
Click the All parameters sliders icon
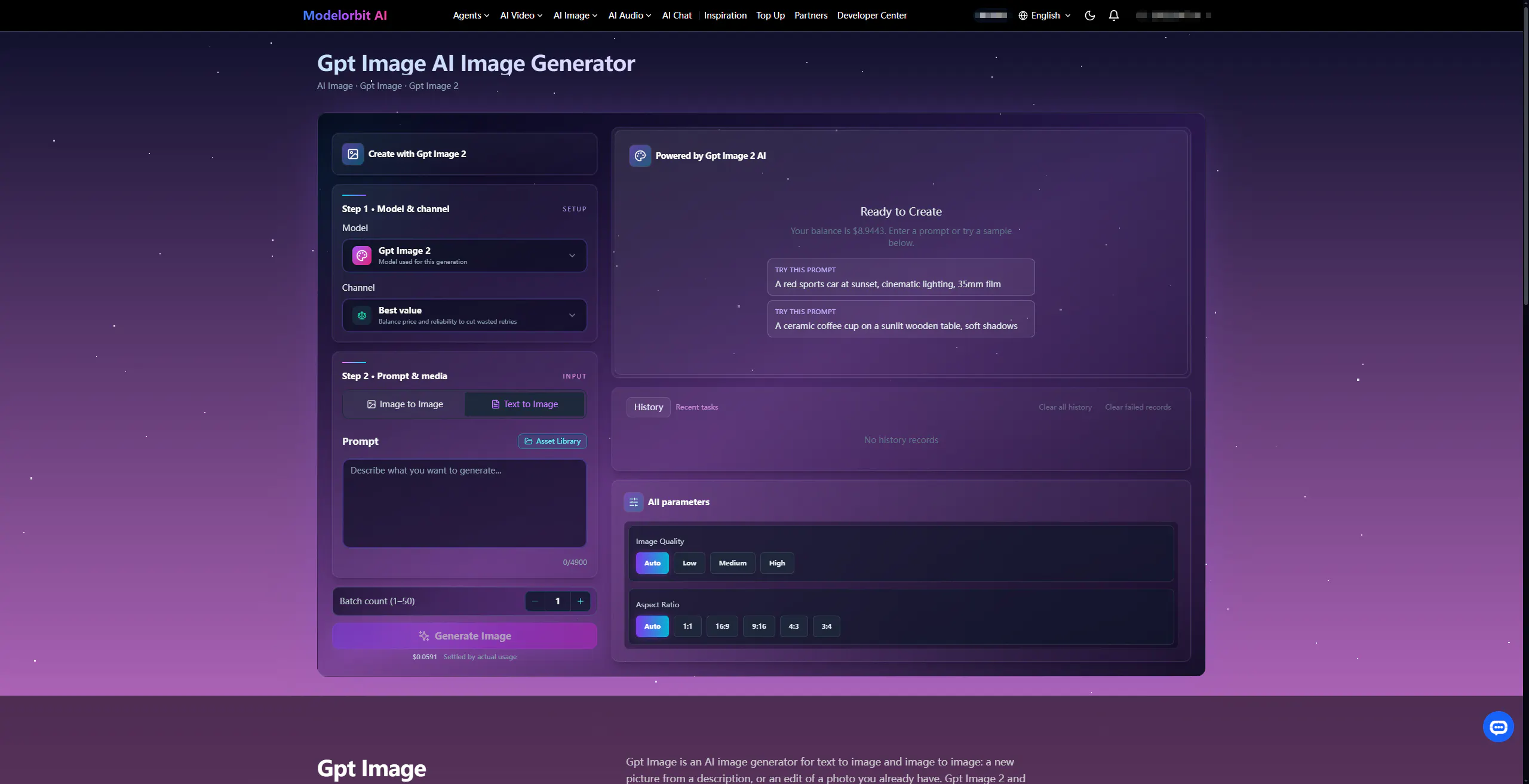634,502
